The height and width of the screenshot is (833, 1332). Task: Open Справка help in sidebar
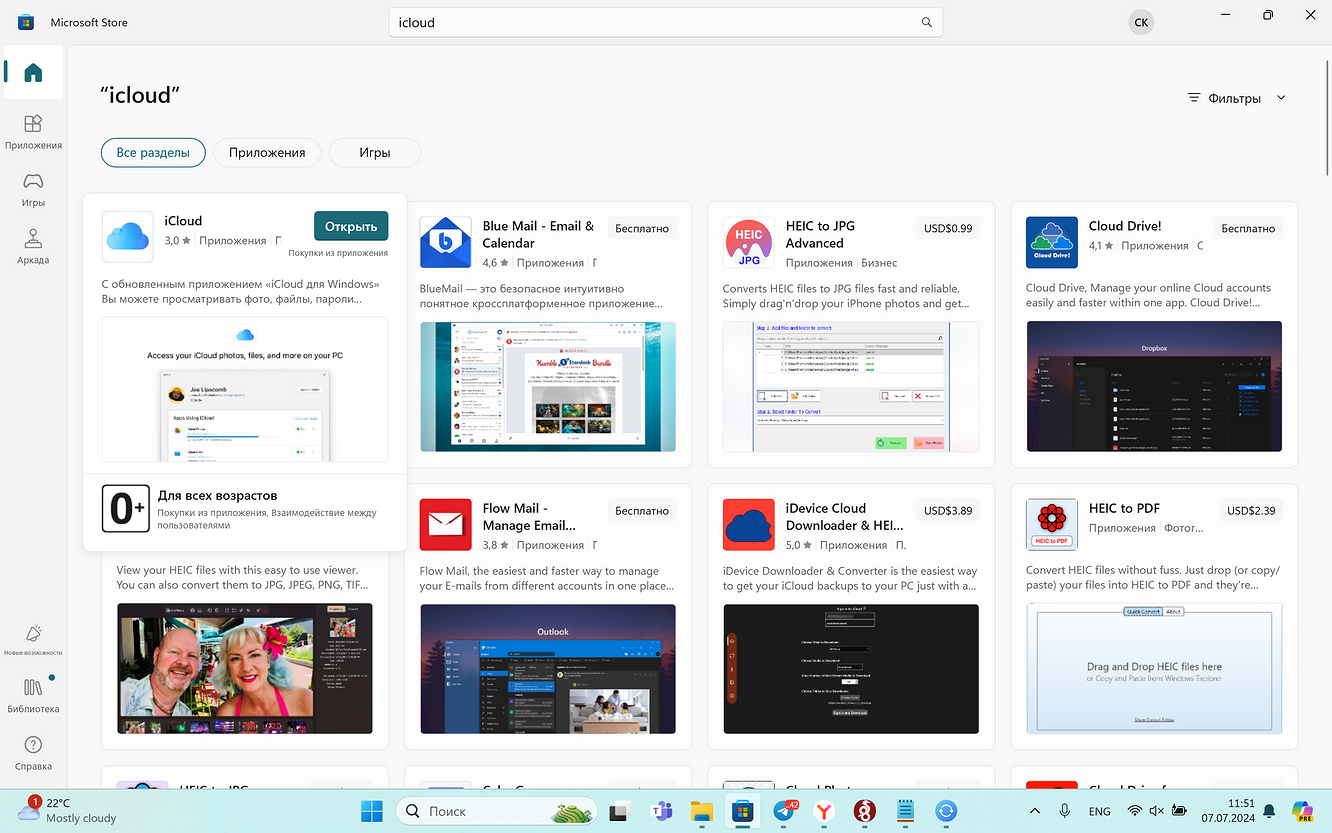point(33,752)
